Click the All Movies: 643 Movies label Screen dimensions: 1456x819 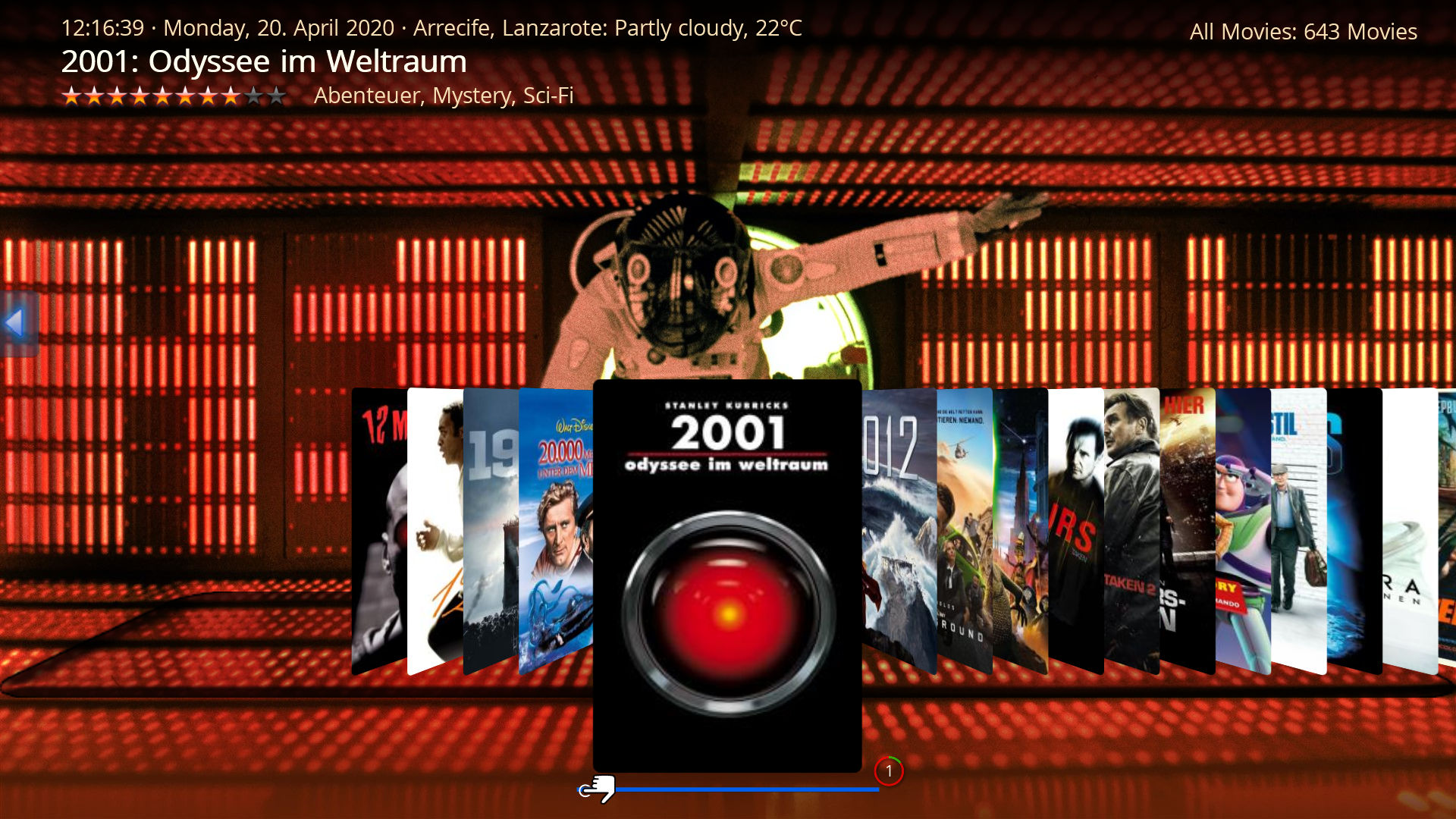(1303, 32)
